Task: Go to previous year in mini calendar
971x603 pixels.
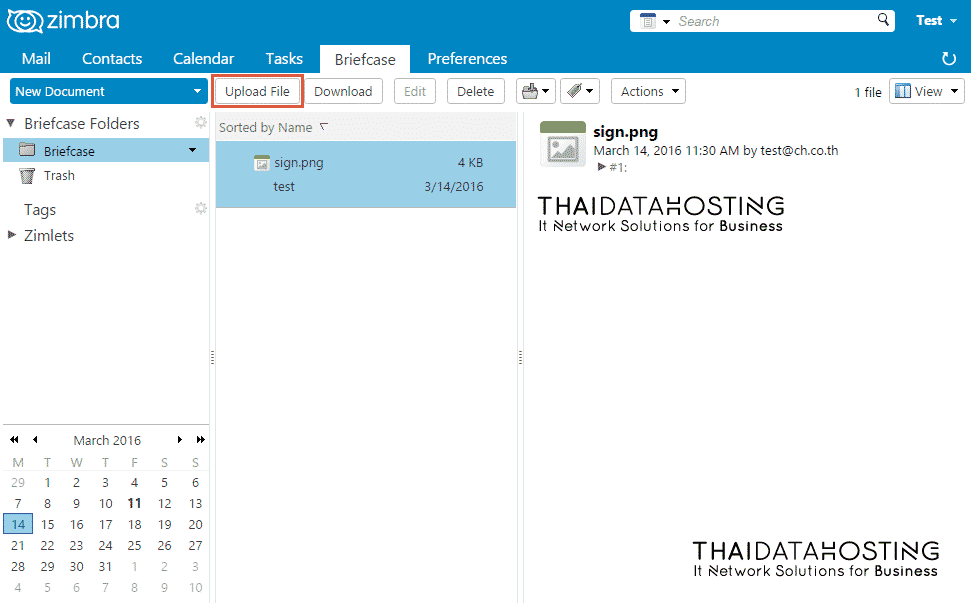Action: coord(14,440)
